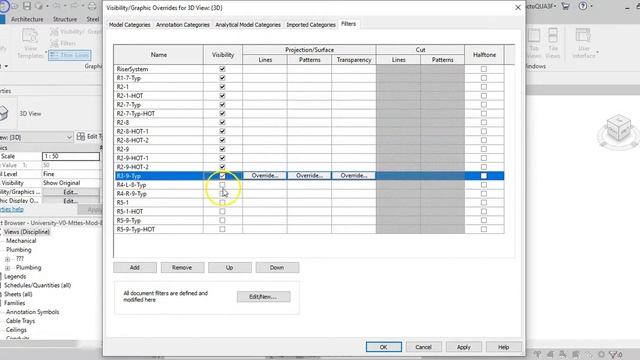Viewport: 640px width, 360px height.
Task: Open the Help dropdown arrow in title bar
Action: pos(591,6)
